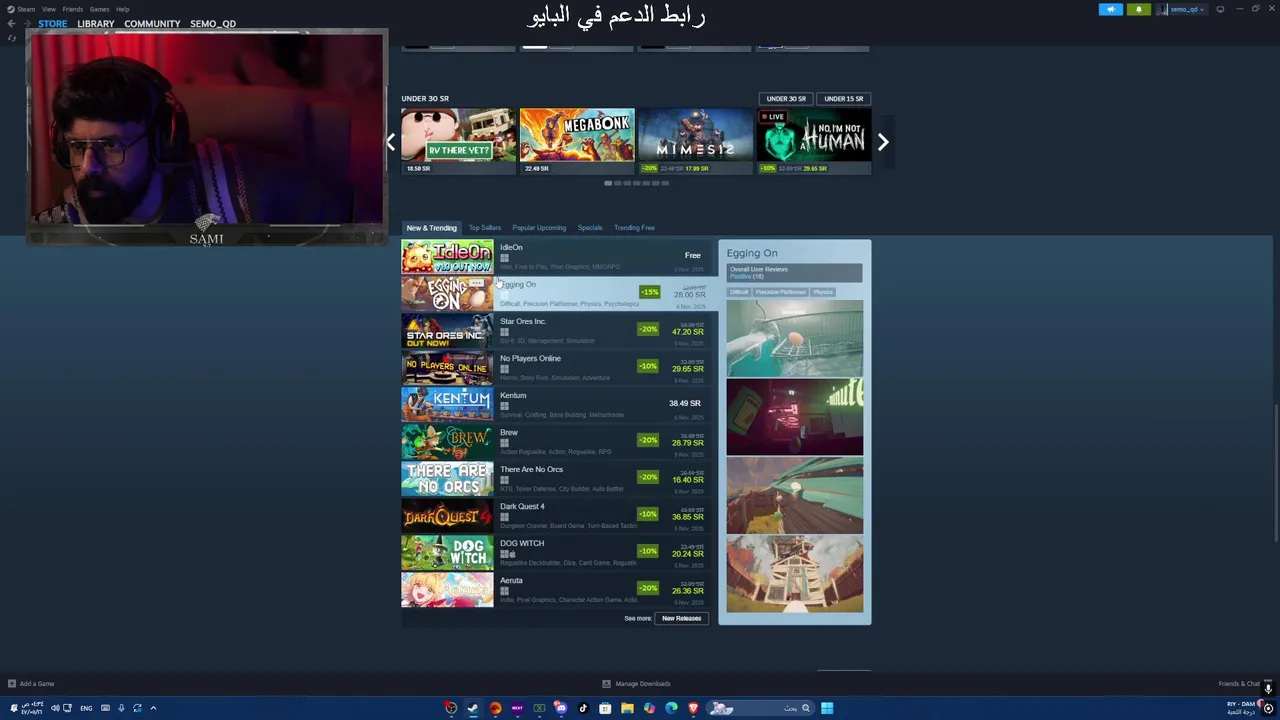Open the Dark Quest 4 row
Image resolution: width=1280 pixels, height=720 pixels.
[559, 515]
